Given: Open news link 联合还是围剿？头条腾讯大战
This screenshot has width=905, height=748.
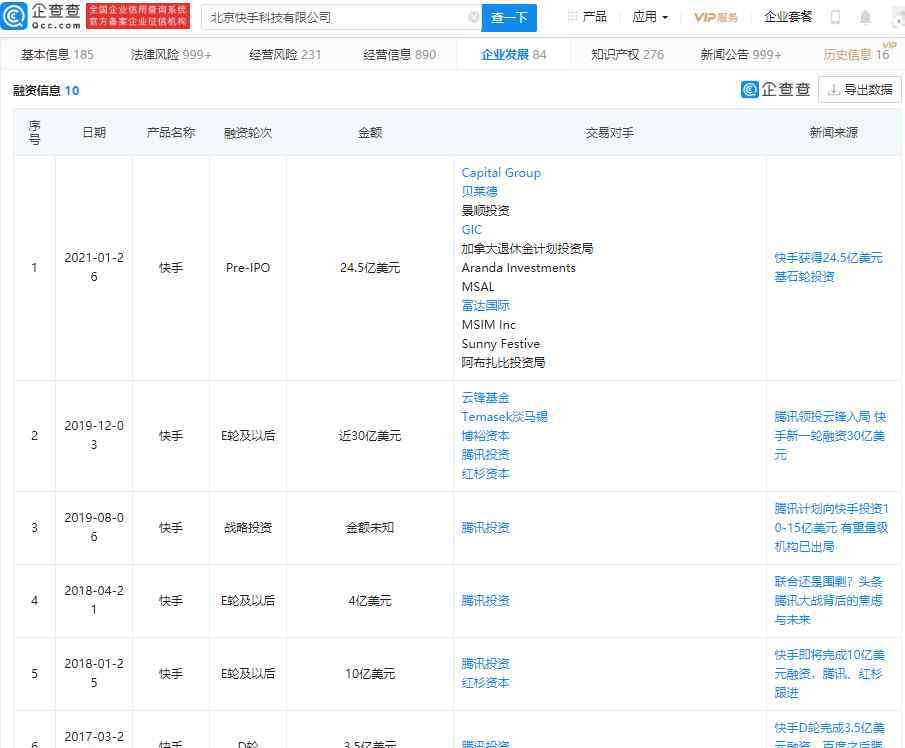Looking at the screenshot, I should point(828,601).
